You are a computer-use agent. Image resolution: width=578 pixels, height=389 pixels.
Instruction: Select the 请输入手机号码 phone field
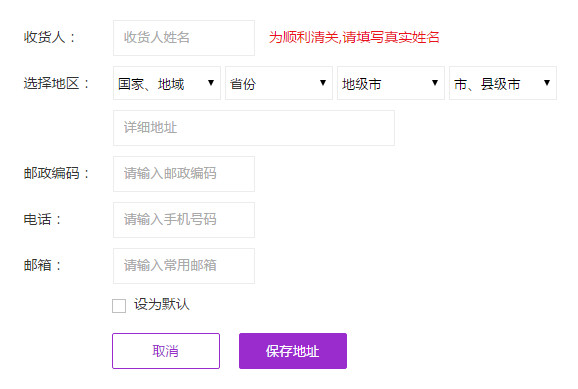184,220
